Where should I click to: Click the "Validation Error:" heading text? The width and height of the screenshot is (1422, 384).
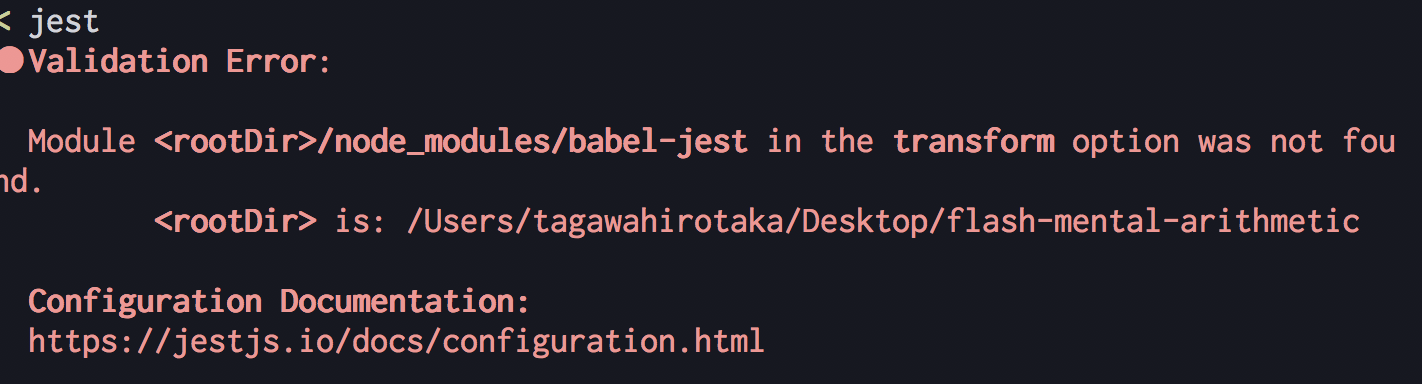click(x=179, y=61)
